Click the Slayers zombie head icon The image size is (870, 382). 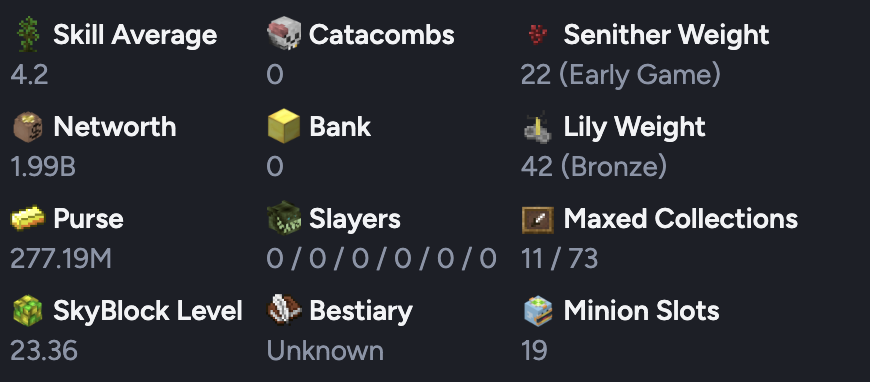284,218
